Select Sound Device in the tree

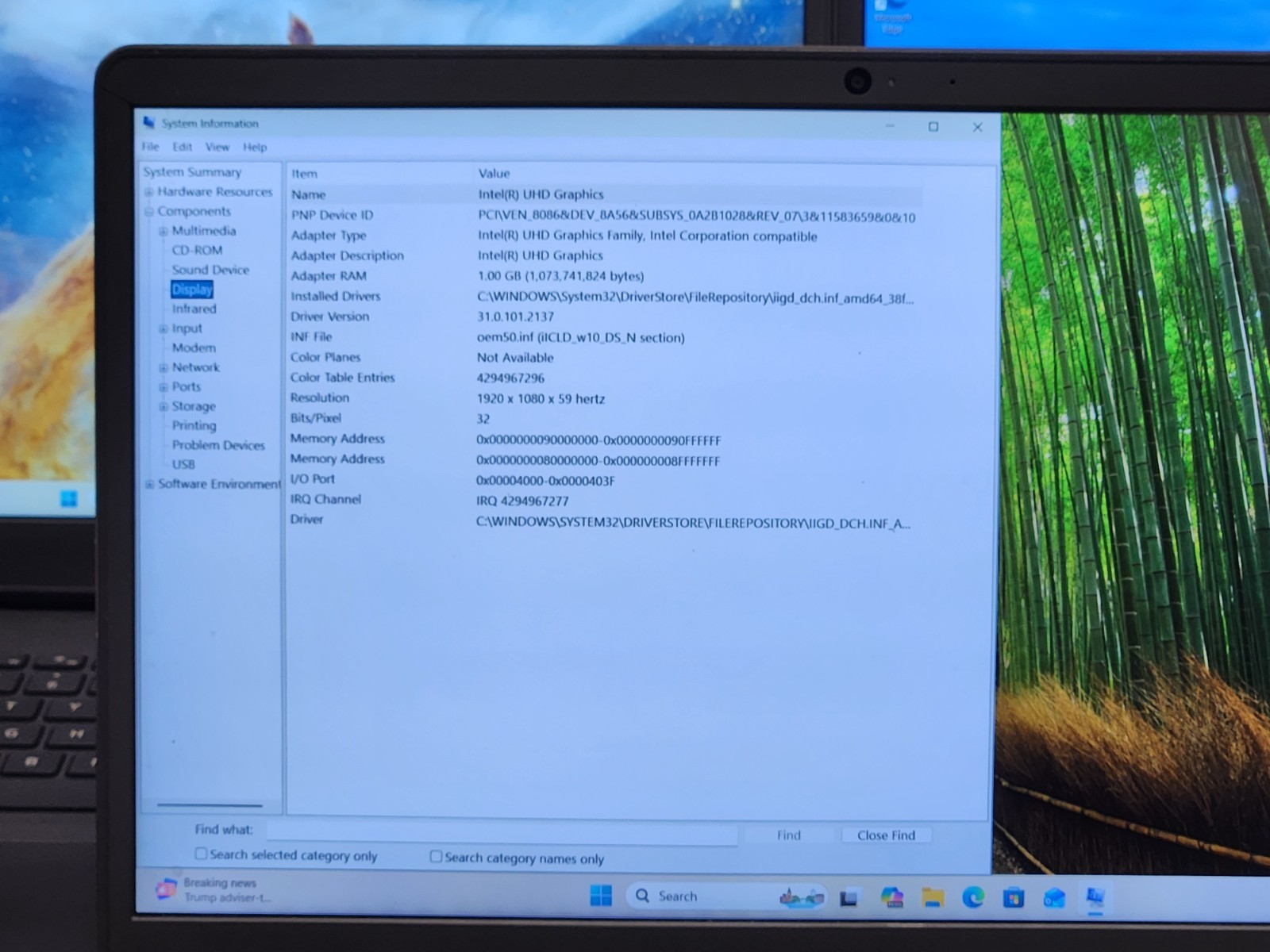coord(210,270)
